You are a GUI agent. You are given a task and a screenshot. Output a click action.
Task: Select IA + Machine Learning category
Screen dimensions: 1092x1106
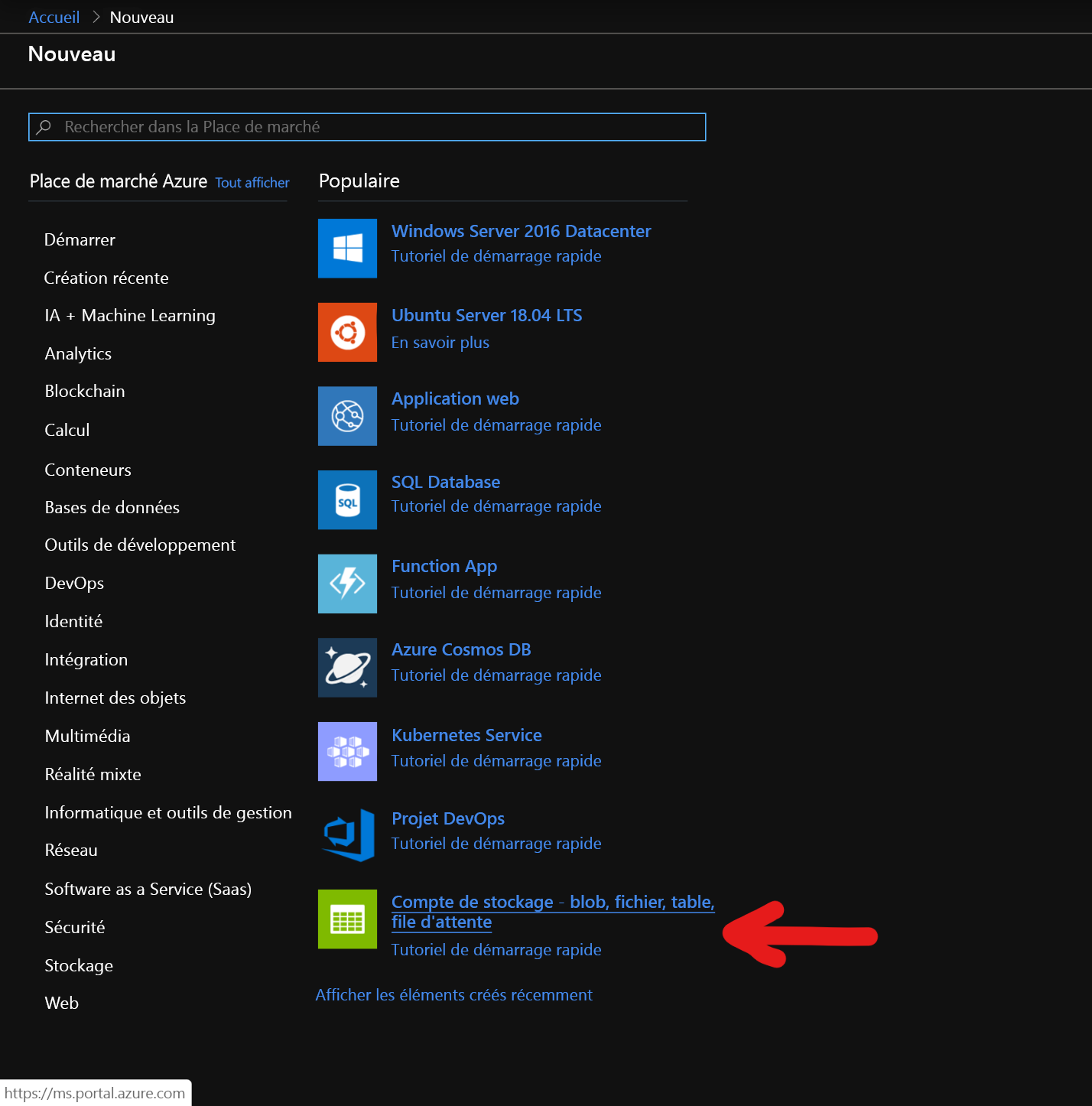[130, 315]
